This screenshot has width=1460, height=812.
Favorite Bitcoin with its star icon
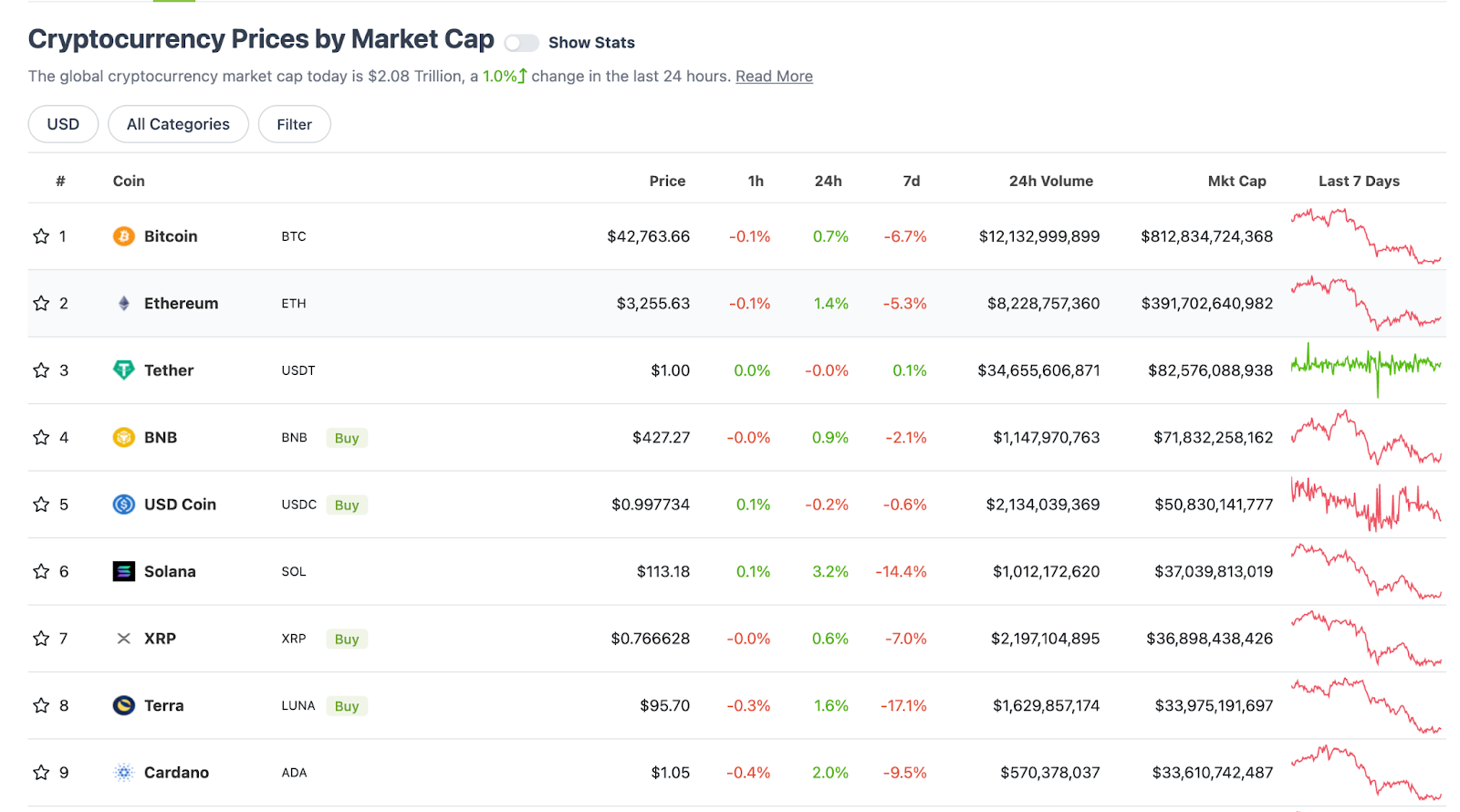point(41,236)
